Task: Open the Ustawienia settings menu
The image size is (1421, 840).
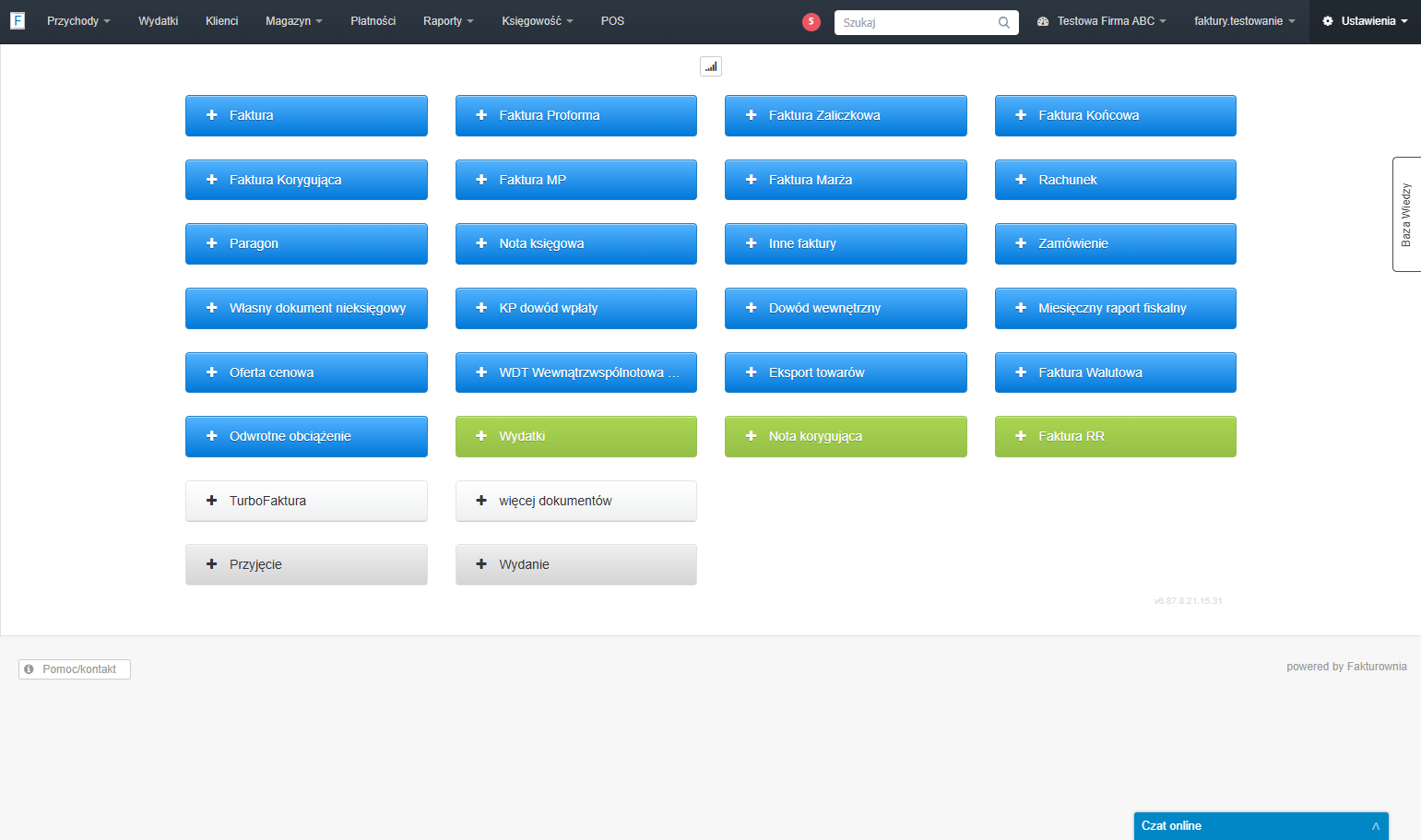Action: point(1365,21)
